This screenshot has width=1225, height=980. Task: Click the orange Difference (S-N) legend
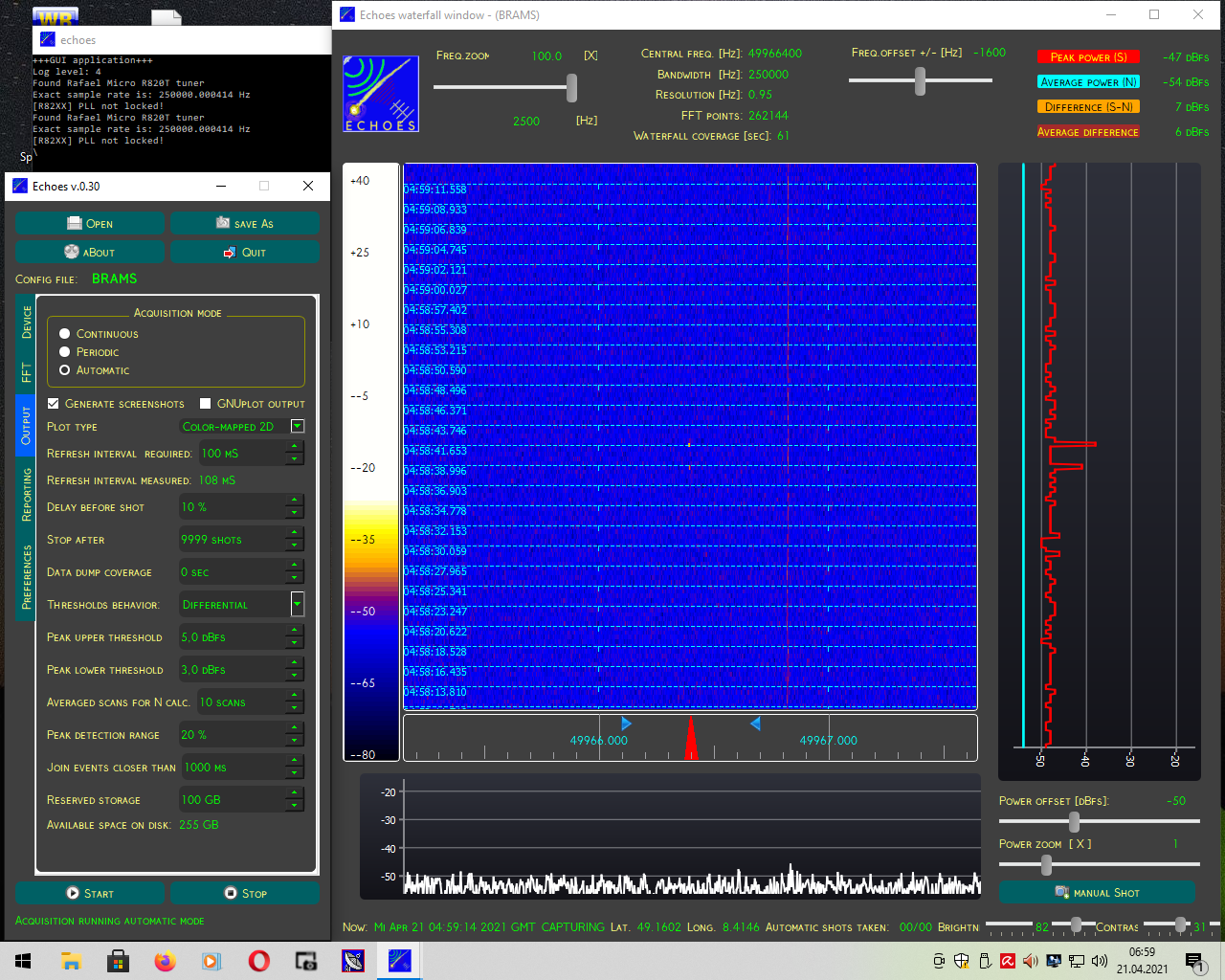(x=1088, y=106)
